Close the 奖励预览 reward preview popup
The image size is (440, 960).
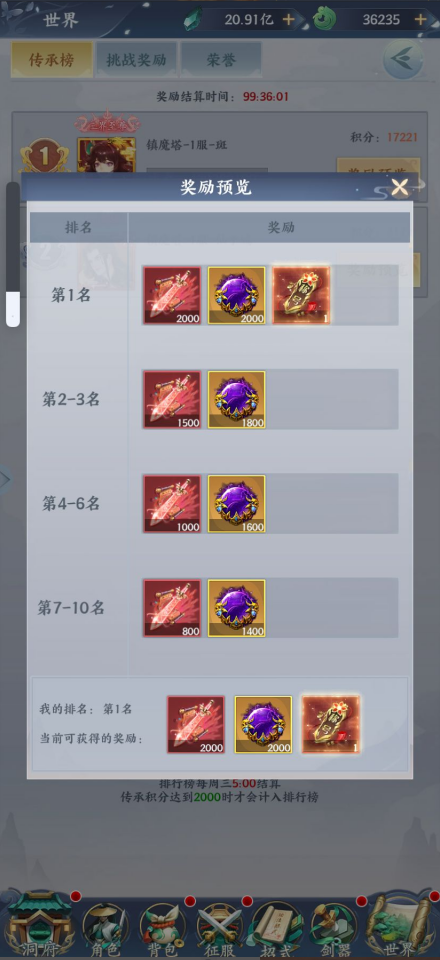tap(400, 187)
